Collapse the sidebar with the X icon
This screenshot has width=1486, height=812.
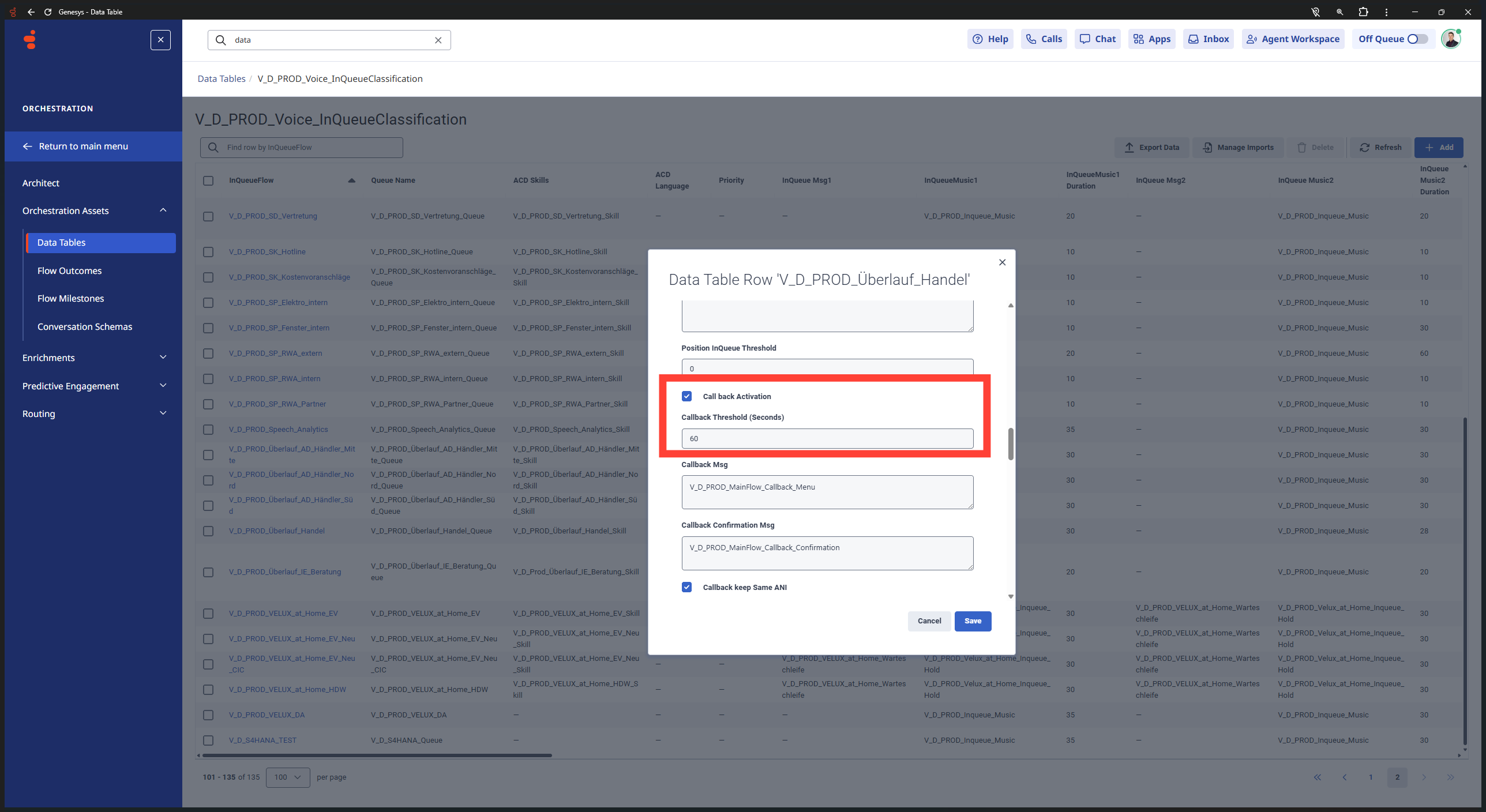(x=160, y=40)
